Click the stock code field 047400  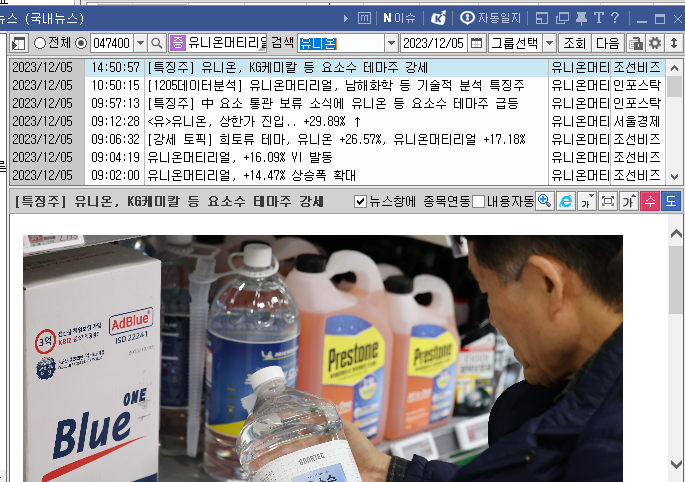[112, 43]
